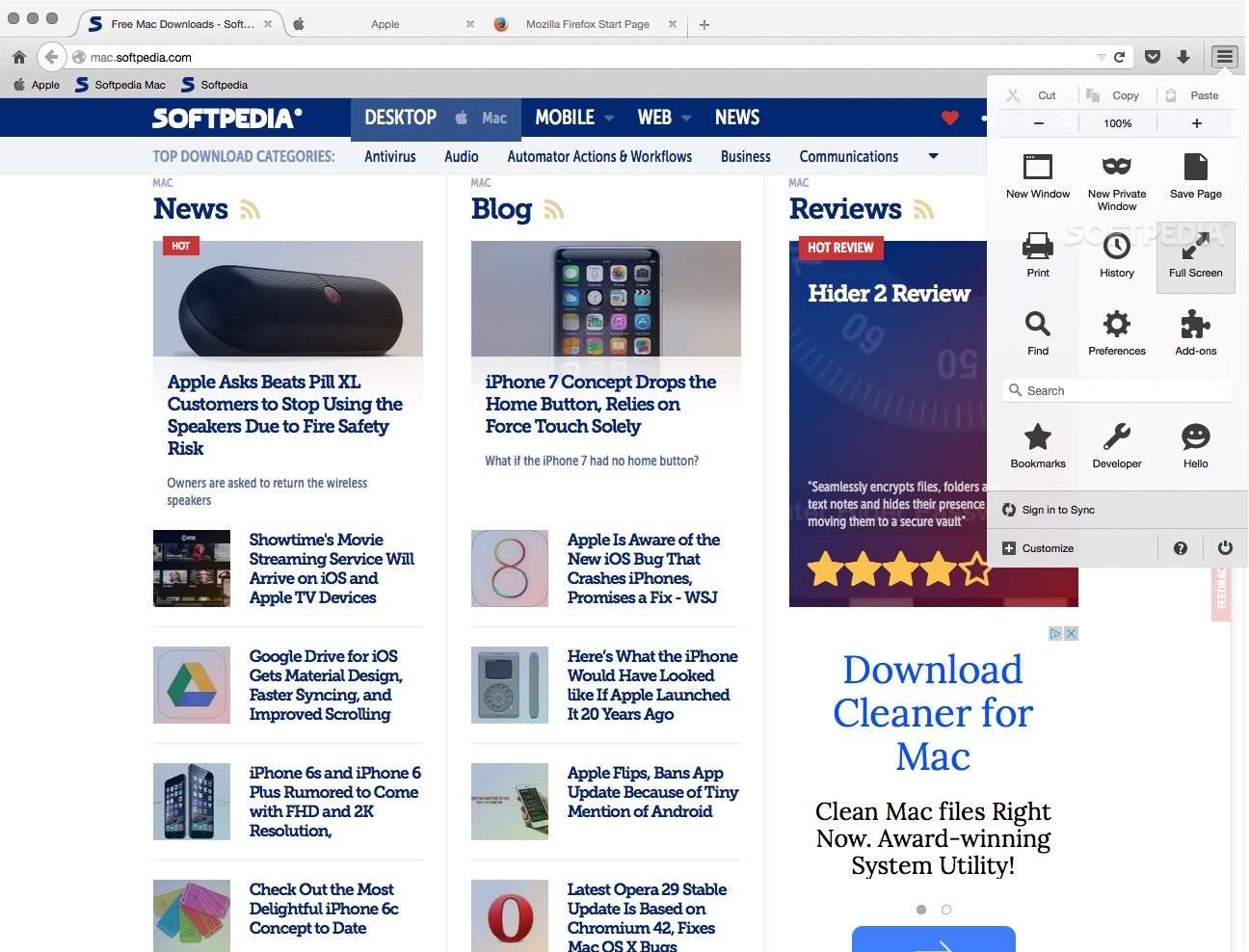Open the URL bar history dropdown
This screenshot has width=1249, height=952.
point(1102,57)
